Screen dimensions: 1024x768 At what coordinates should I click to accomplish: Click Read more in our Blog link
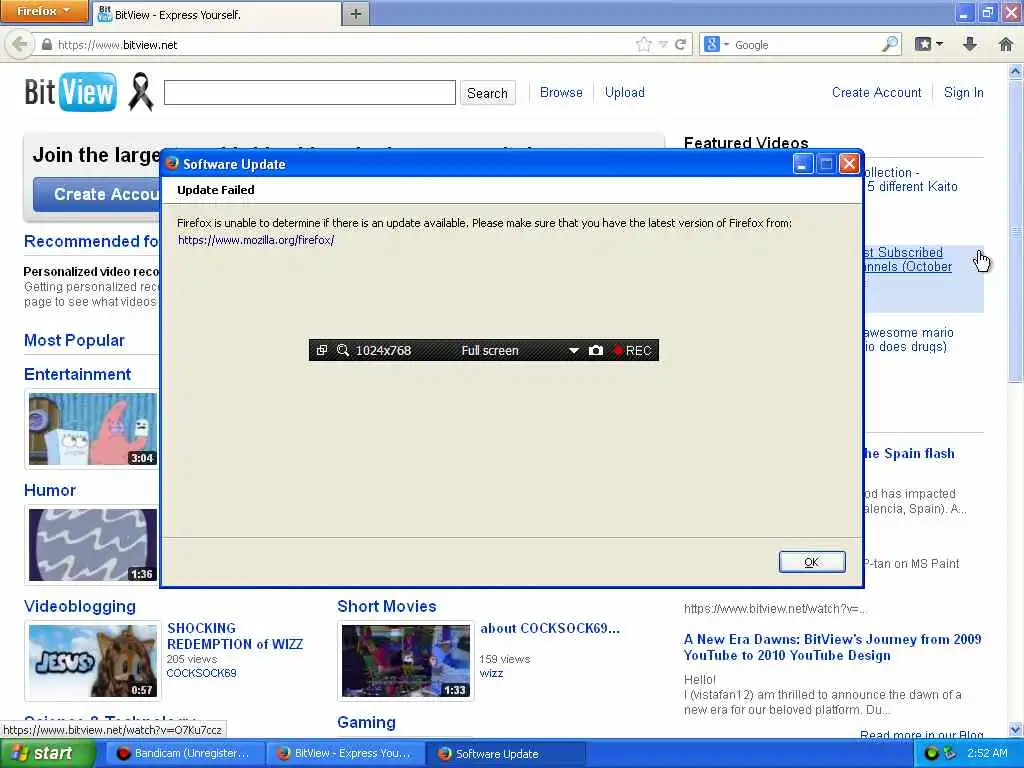(x=921, y=735)
